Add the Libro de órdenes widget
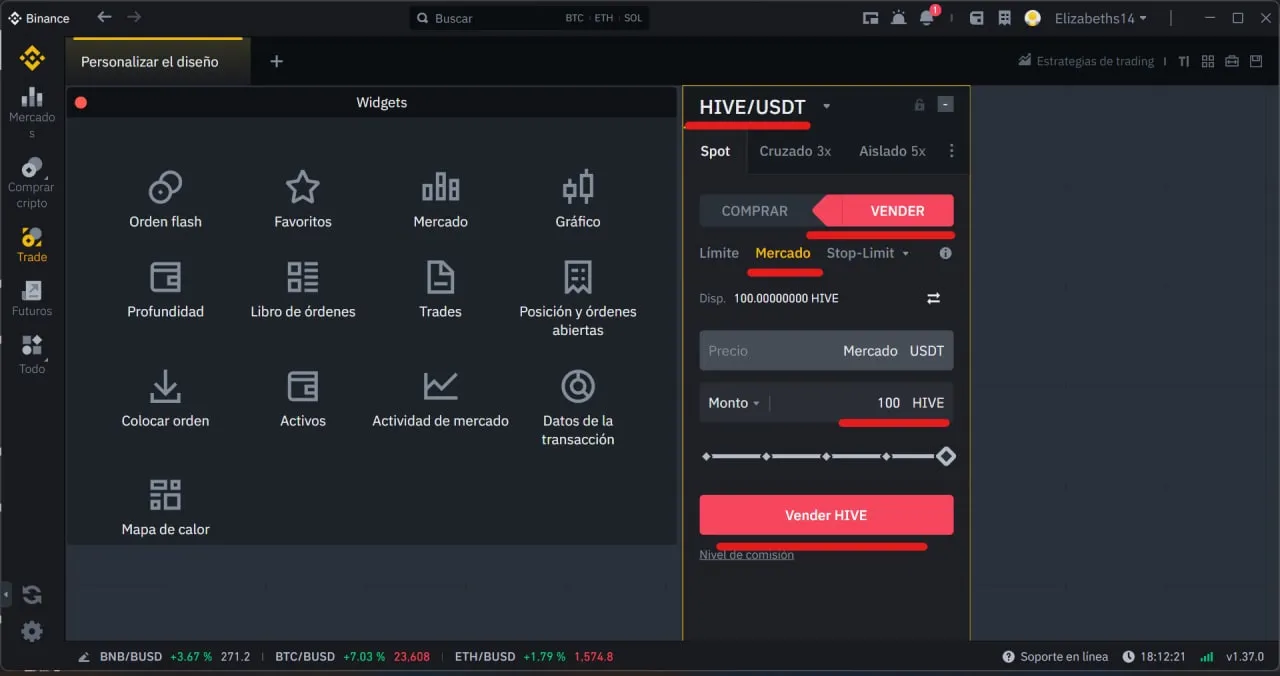Image resolution: width=1280 pixels, height=676 pixels. [303, 290]
